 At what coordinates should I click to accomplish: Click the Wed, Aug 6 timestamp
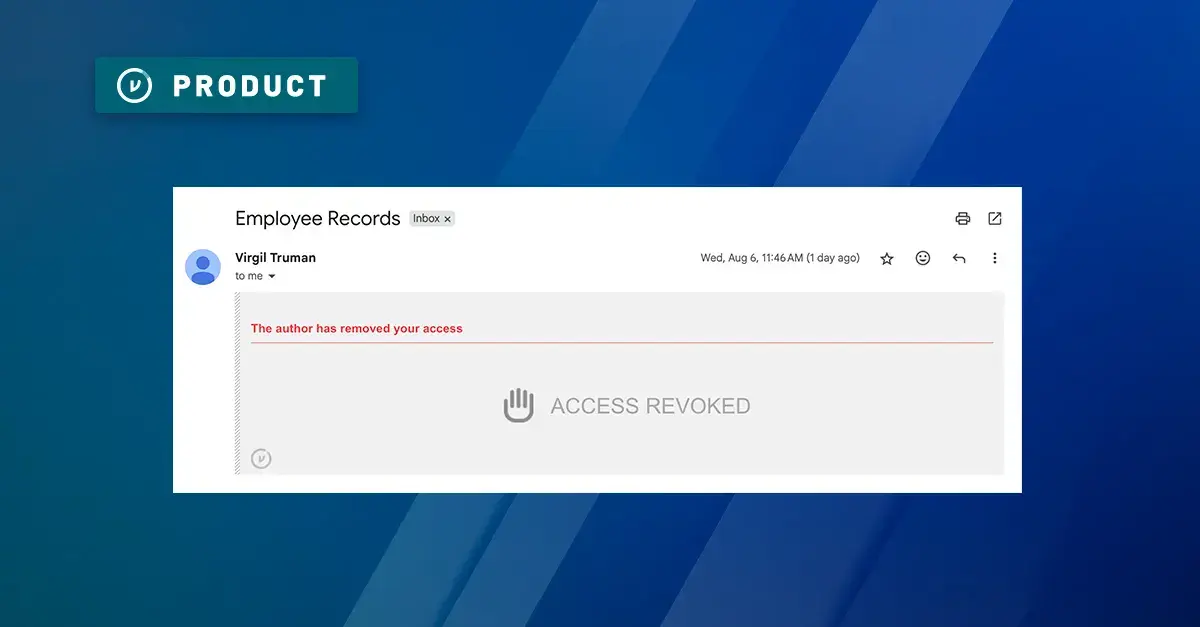click(779, 258)
